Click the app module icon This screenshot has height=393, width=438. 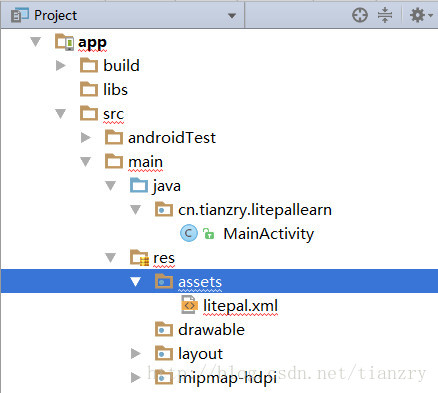coord(65,42)
